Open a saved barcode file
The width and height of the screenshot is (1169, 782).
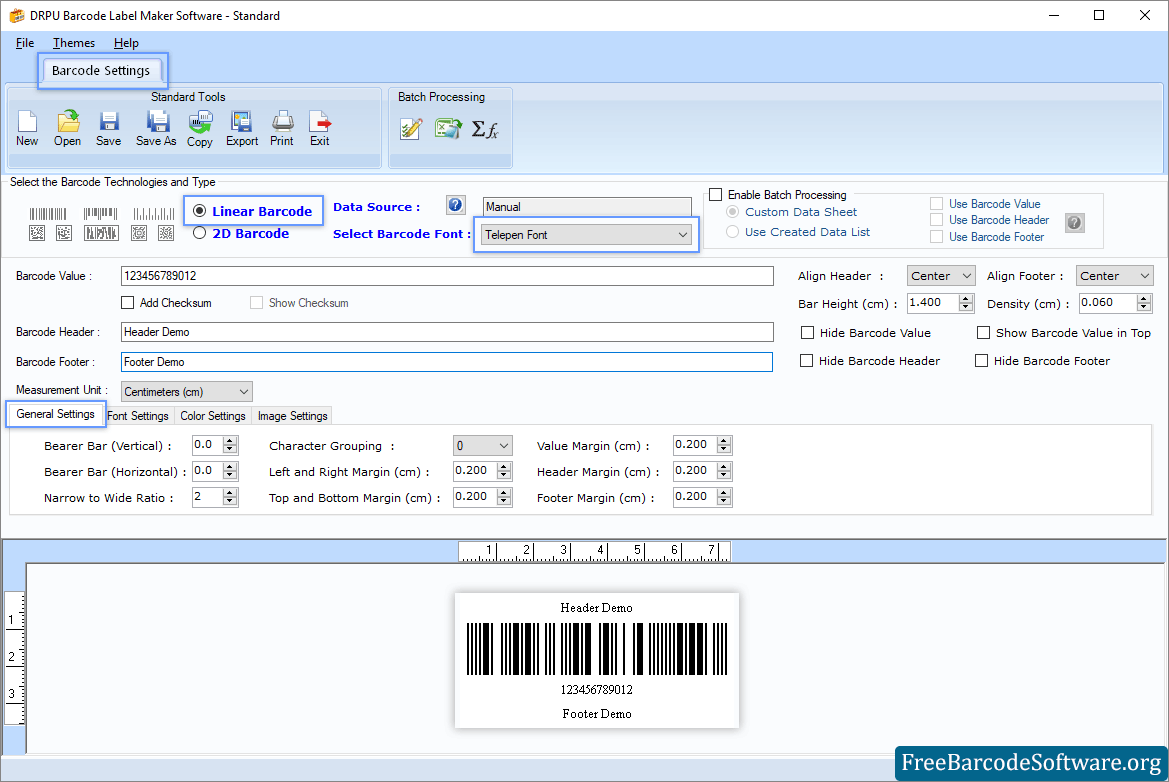point(67,128)
